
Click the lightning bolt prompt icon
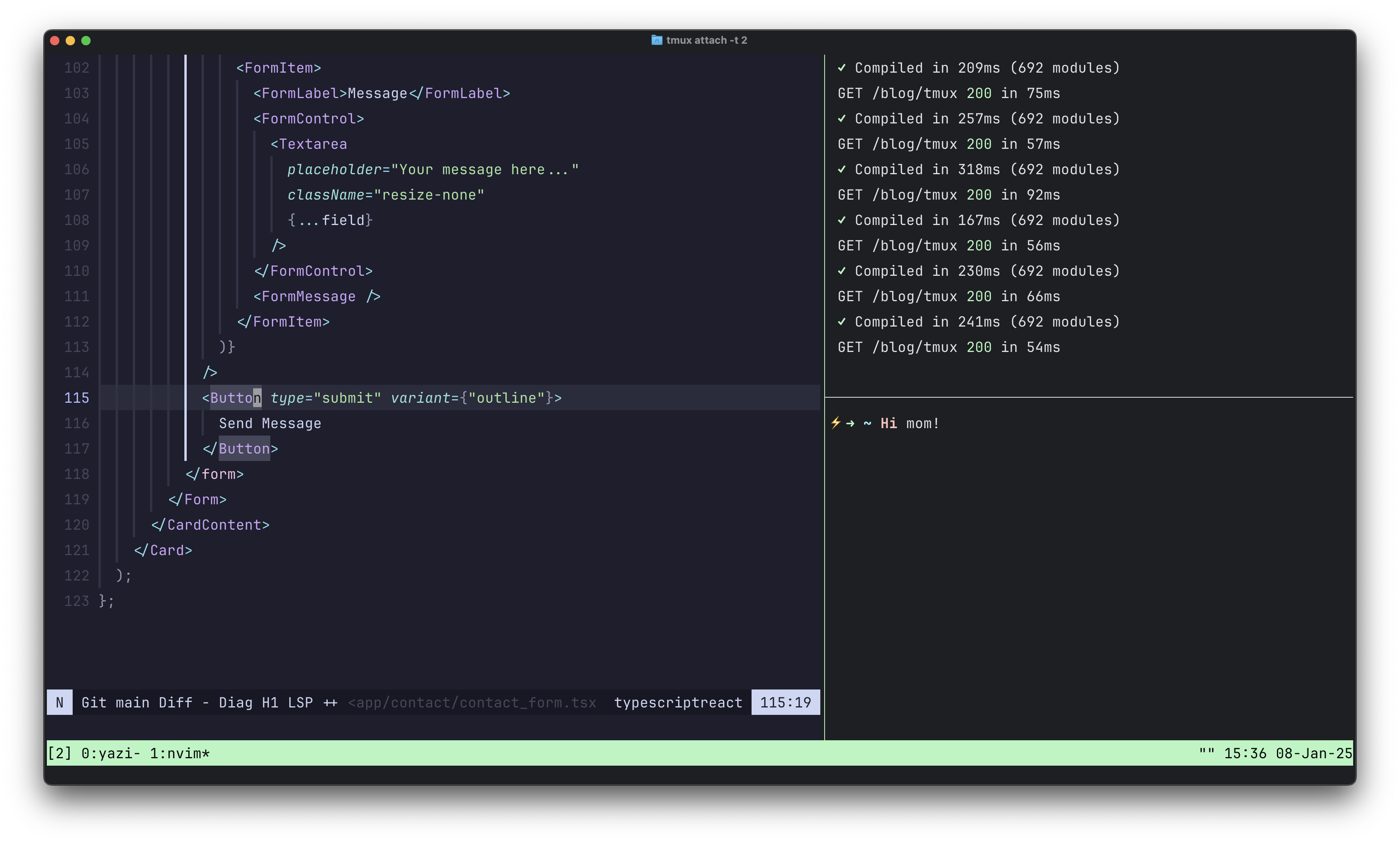[836, 423]
